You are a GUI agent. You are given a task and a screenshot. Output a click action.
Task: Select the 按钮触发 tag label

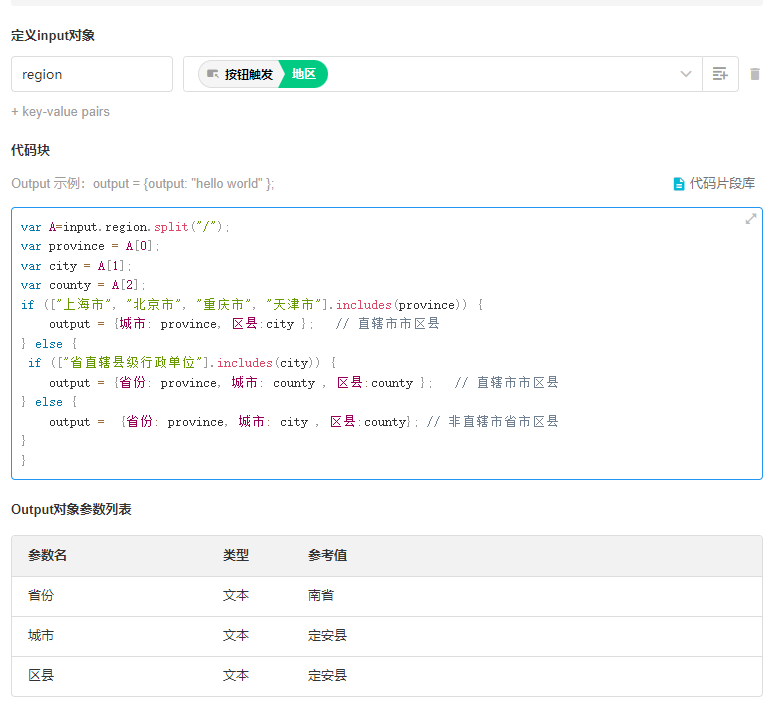coord(248,74)
